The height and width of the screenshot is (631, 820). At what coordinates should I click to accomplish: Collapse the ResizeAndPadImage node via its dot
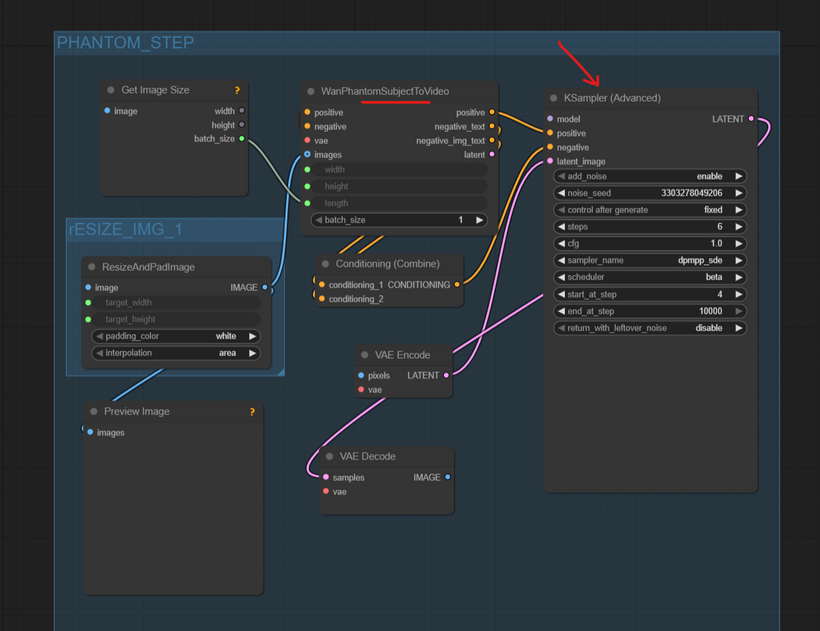[92, 267]
